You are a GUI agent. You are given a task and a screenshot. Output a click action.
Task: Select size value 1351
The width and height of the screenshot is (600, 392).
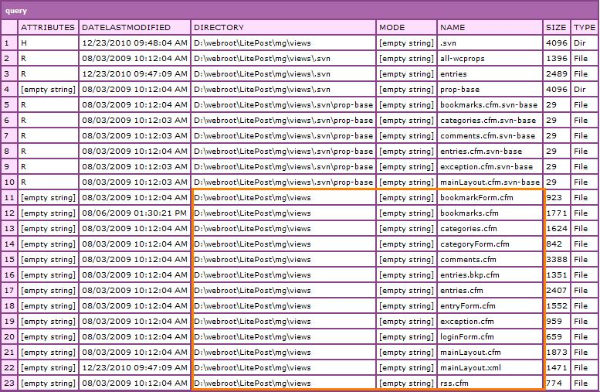pos(556,275)
